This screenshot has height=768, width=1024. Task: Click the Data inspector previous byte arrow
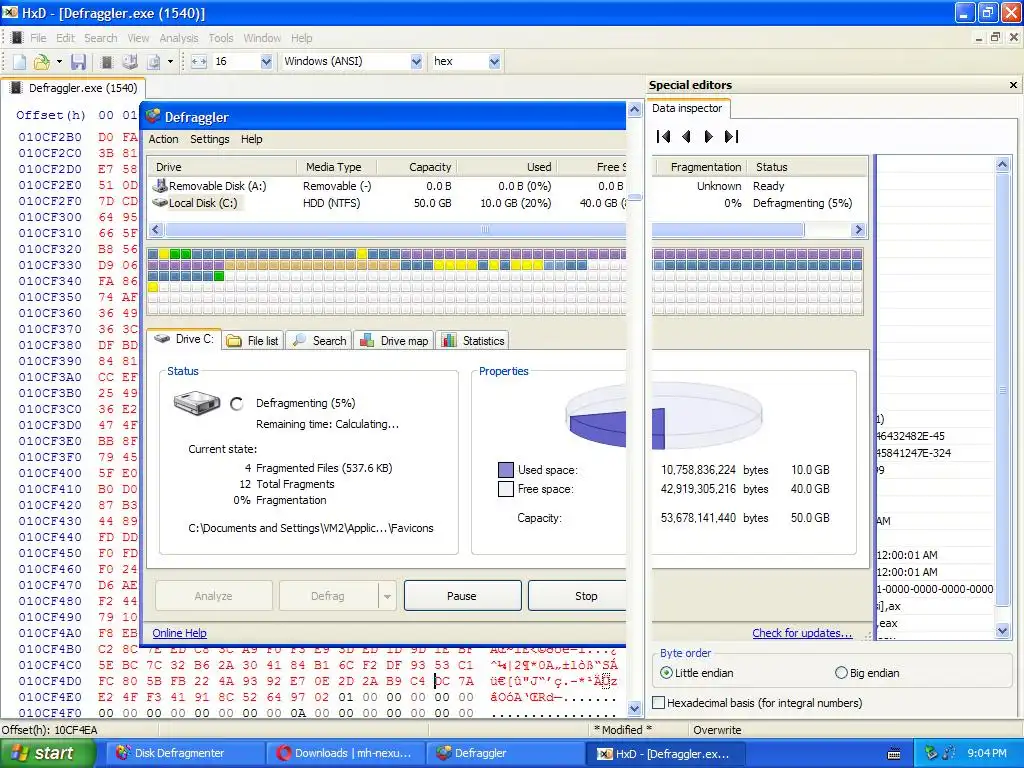tap(686, 136)
